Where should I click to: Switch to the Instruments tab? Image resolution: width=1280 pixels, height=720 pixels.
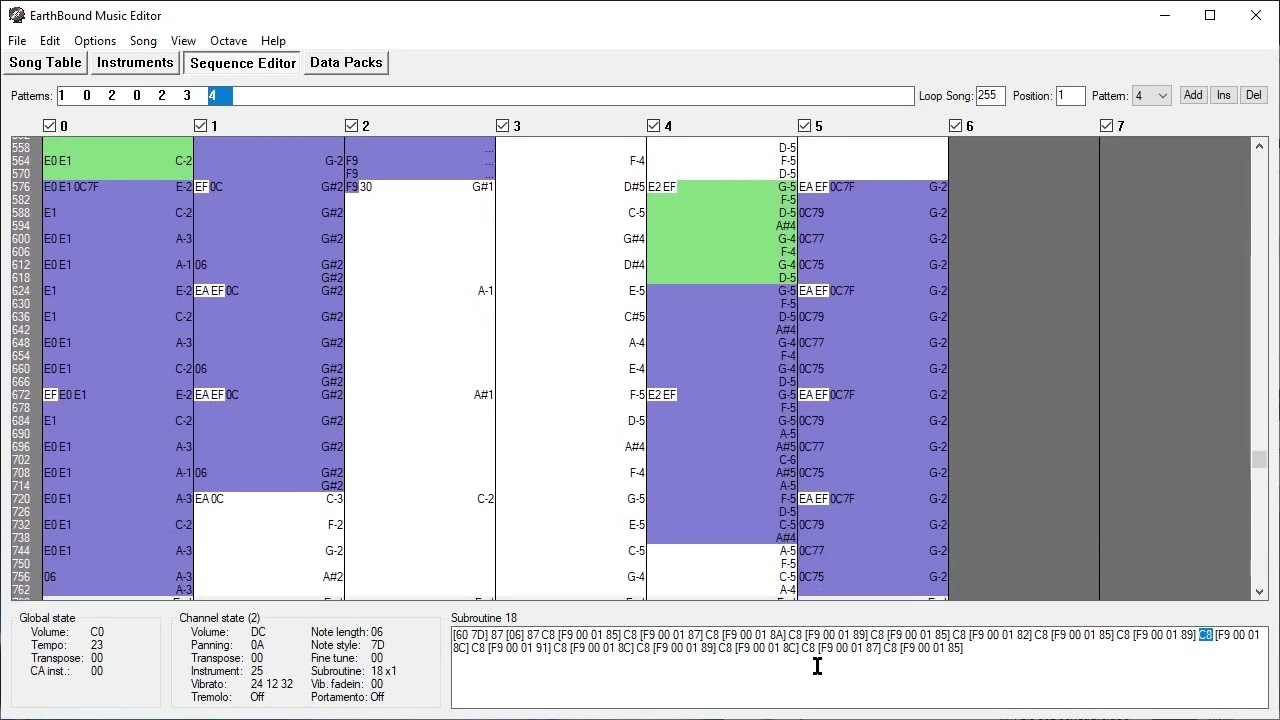coord(135,63)
